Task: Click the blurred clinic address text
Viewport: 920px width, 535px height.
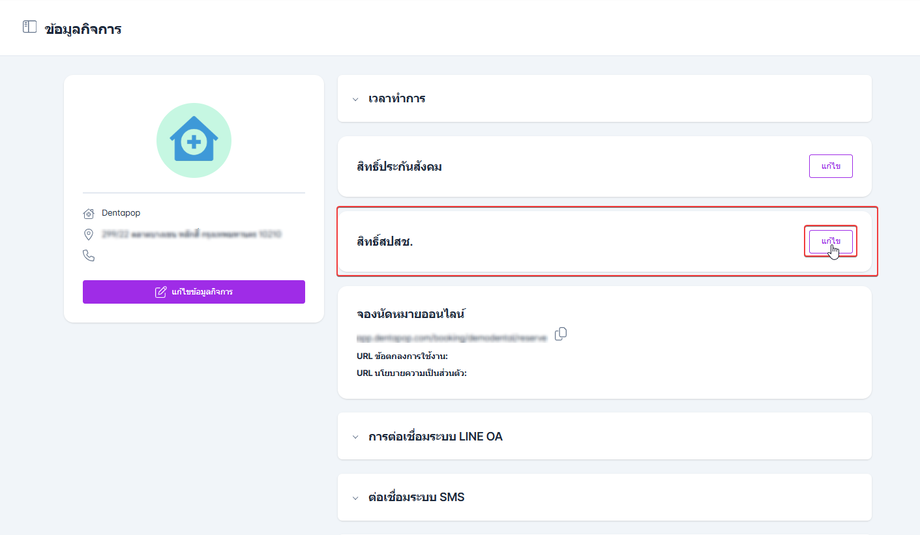Action: point(191,234)
